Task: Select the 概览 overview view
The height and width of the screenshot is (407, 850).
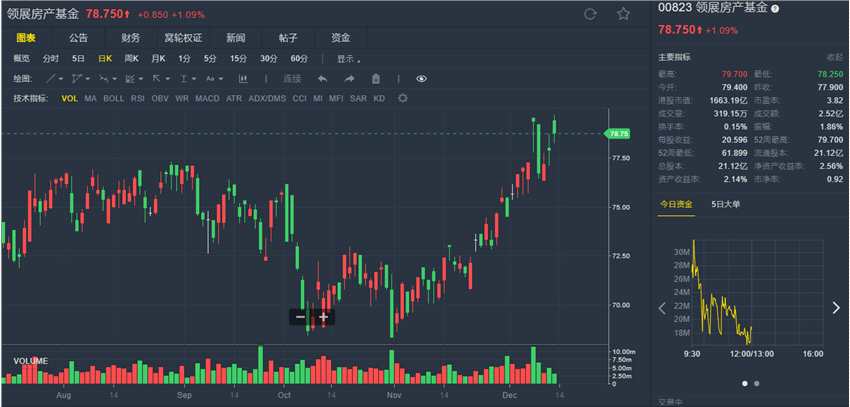Action: click(22, 59)
